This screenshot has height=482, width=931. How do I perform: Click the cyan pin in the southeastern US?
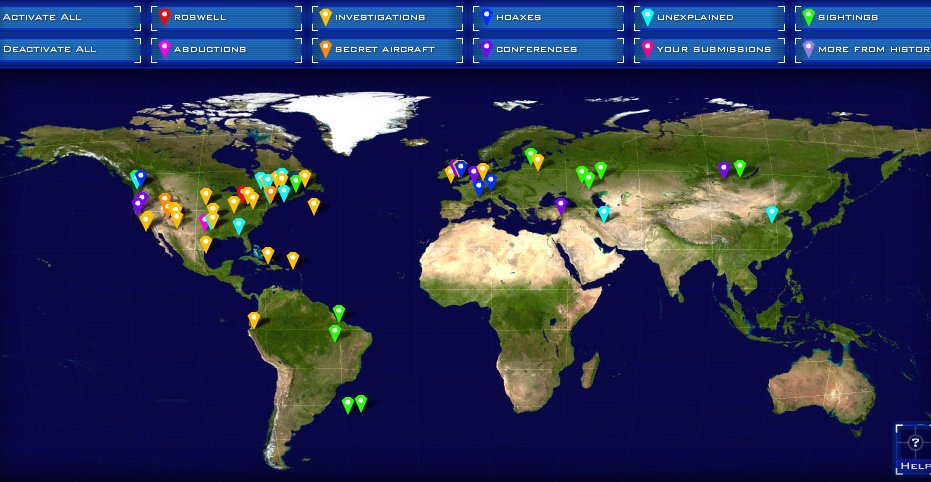coord(239,226)
